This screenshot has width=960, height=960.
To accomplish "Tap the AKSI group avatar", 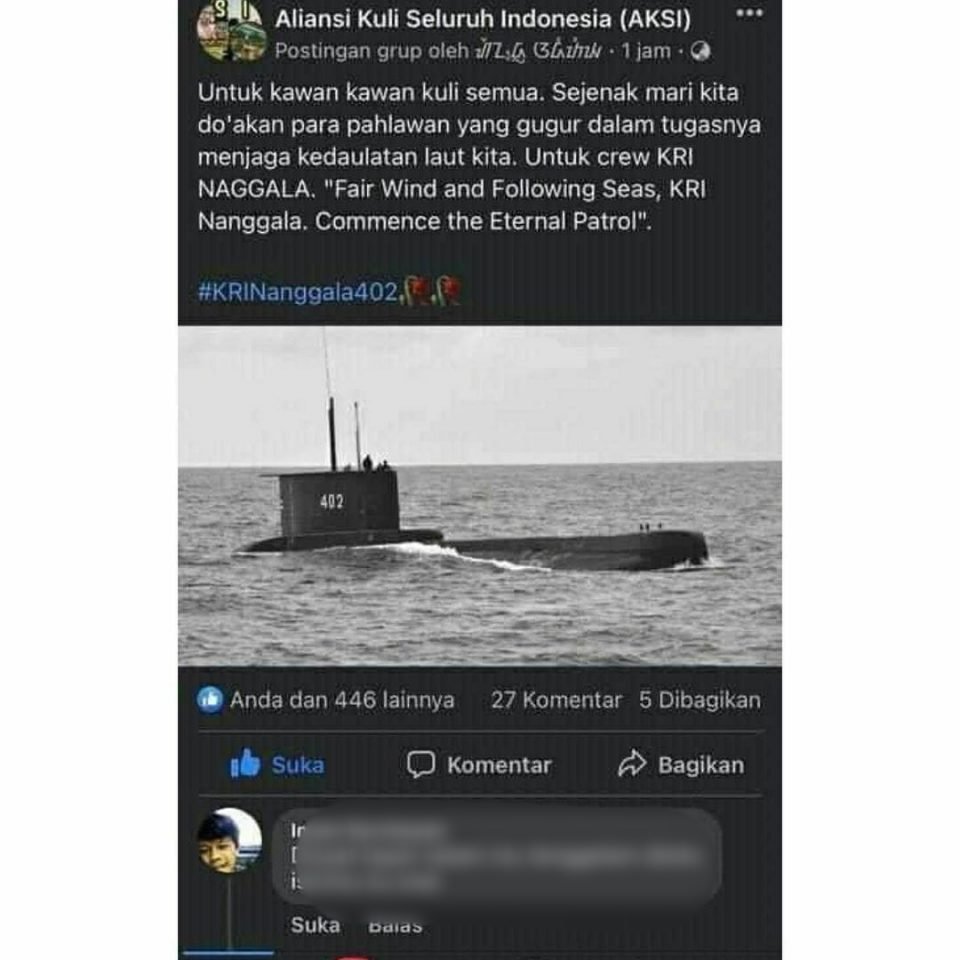I will tap(231, 31).
